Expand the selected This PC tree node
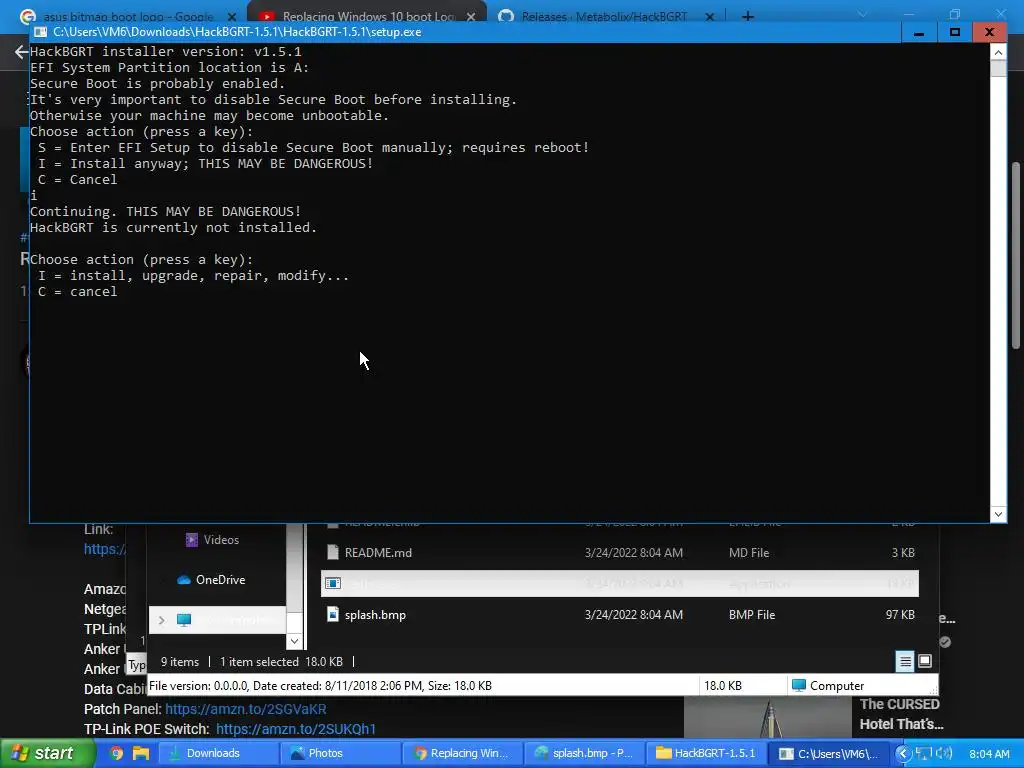This screenshot has width=1024, height=768. (x=161, y=620)
